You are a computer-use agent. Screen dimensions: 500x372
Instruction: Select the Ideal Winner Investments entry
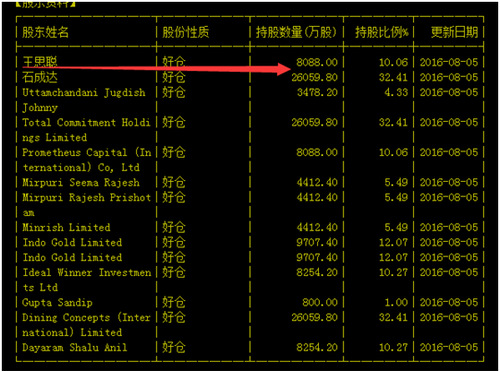click(x=87, y=280)
